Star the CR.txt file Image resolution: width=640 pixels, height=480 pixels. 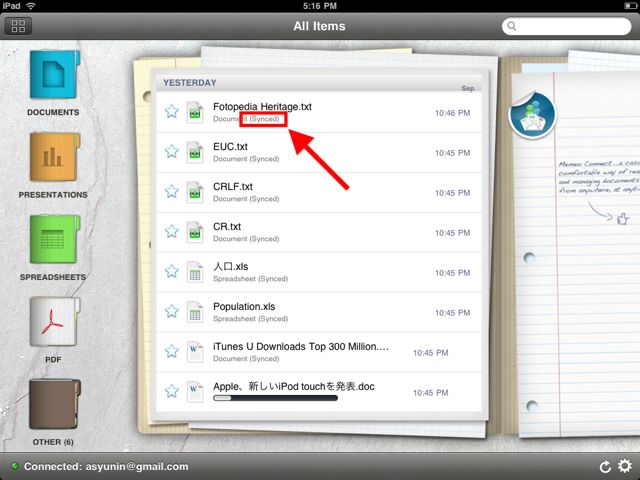172,231
